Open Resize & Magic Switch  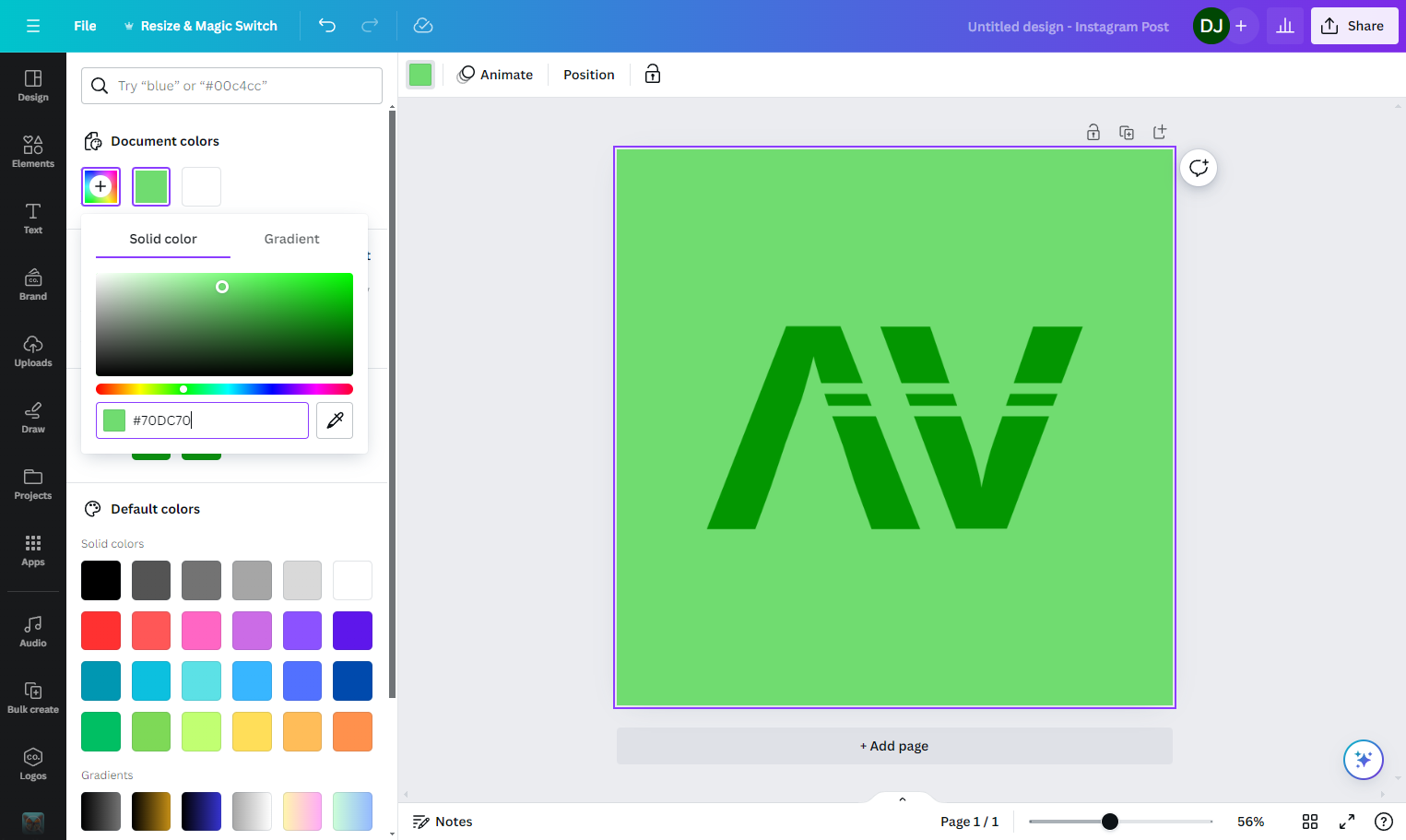(200, 26)
